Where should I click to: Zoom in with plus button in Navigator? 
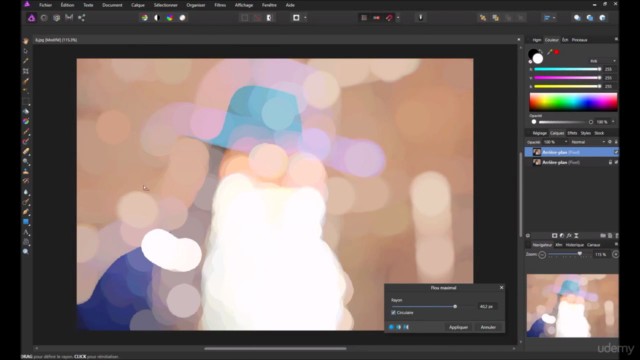tap(616, 254)
